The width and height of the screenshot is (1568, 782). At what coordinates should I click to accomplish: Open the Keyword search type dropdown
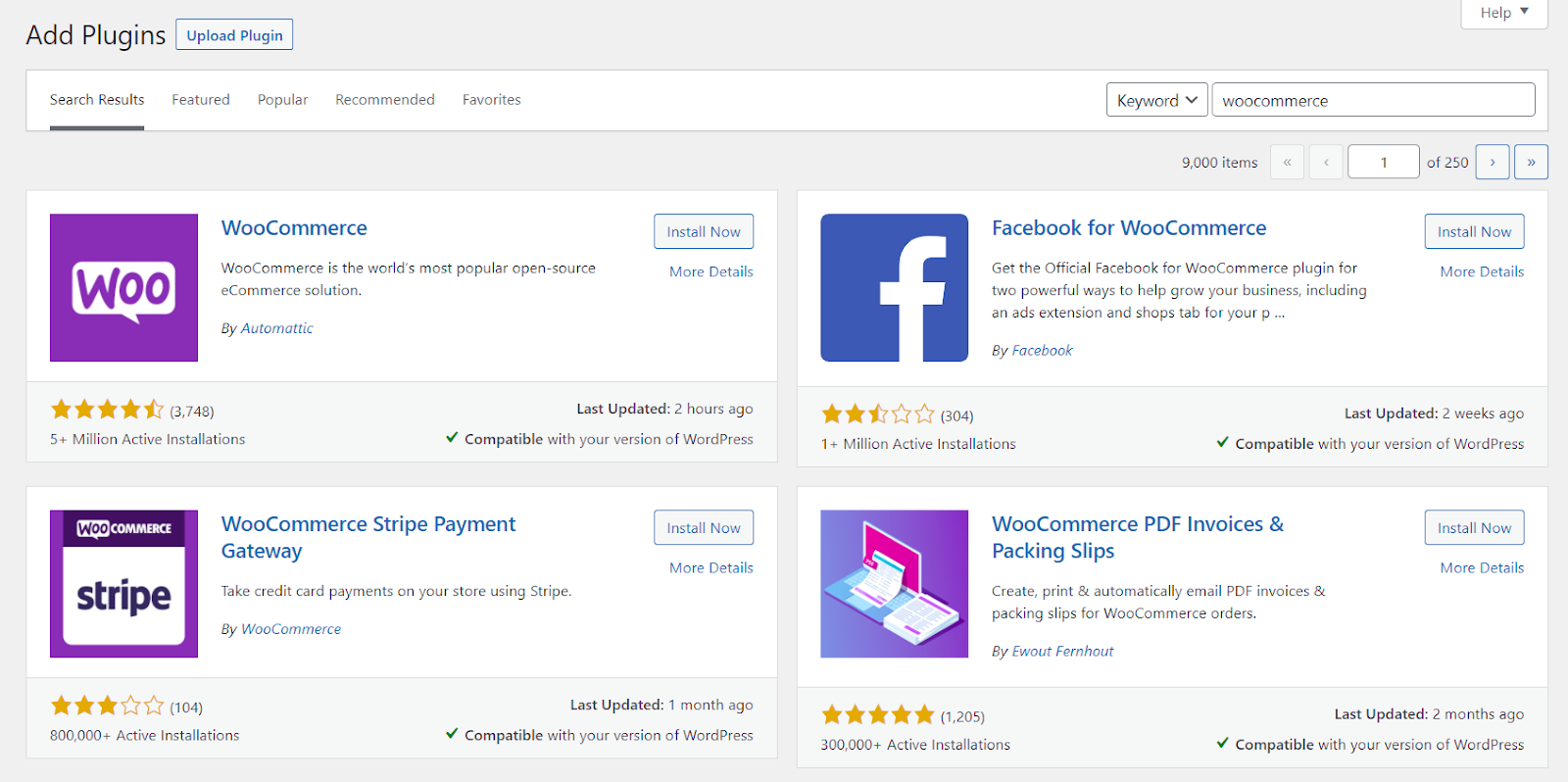coord(1156,100)
